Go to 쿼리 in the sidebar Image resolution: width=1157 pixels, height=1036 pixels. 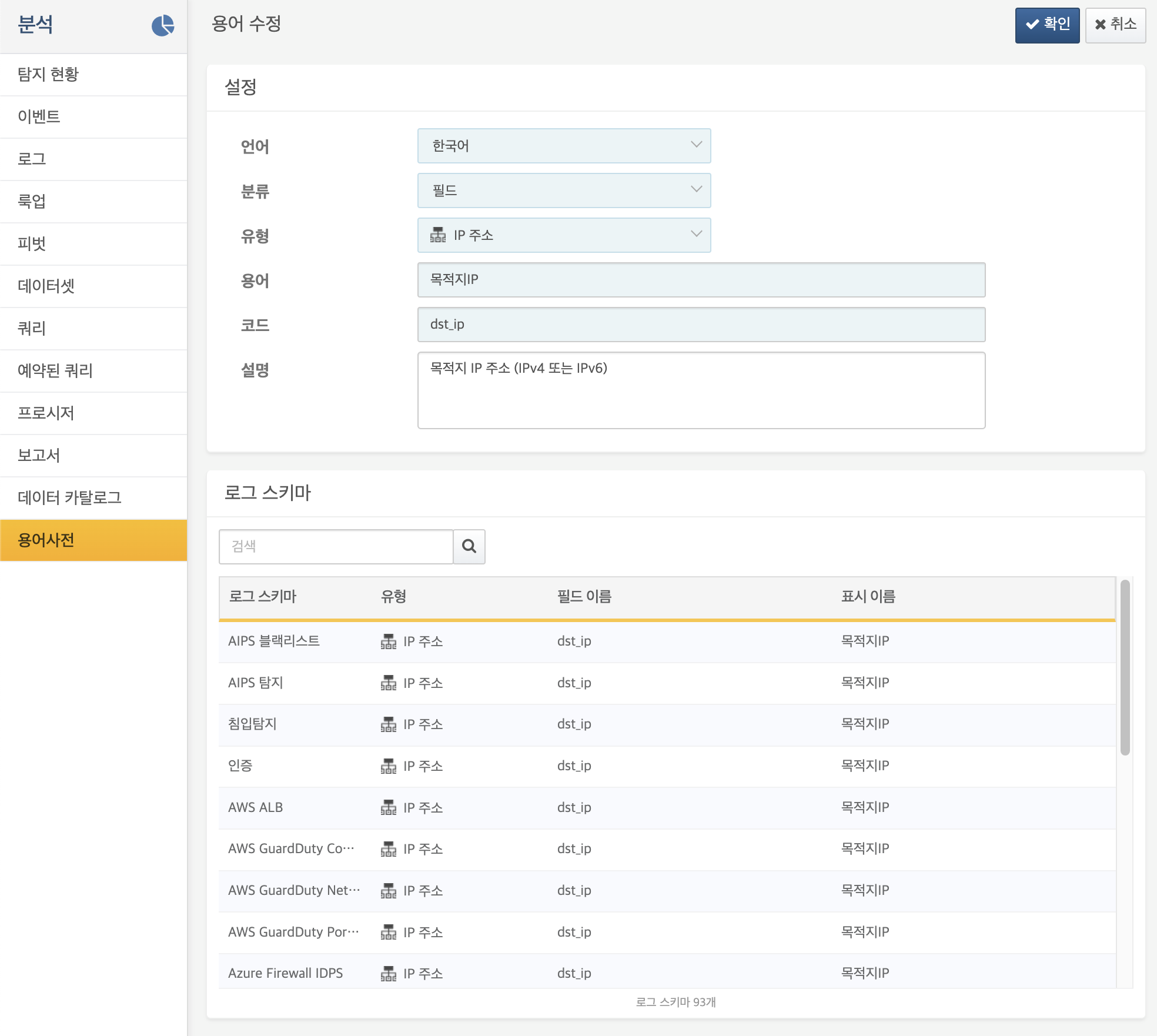tap(93, 329)
